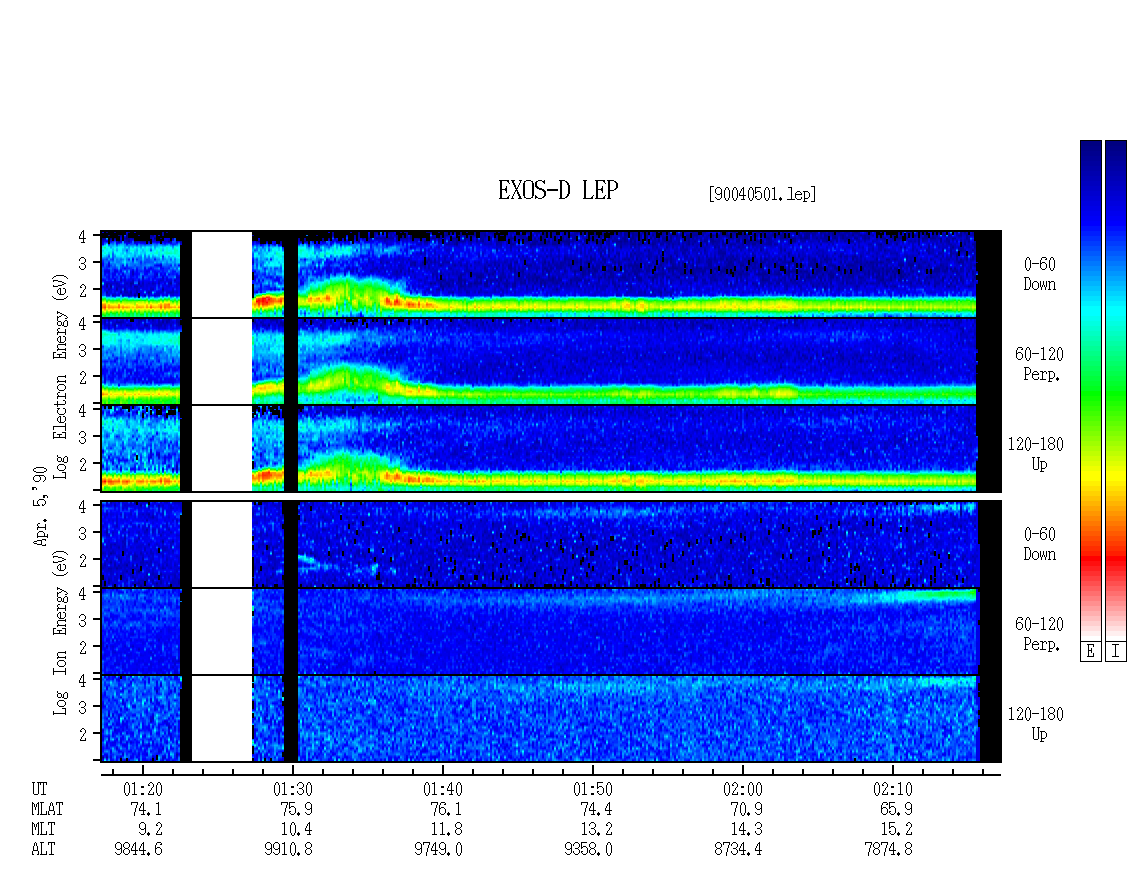
Task: Click the EXOS-D LEP plot title
Action: [x=558, y=190]
